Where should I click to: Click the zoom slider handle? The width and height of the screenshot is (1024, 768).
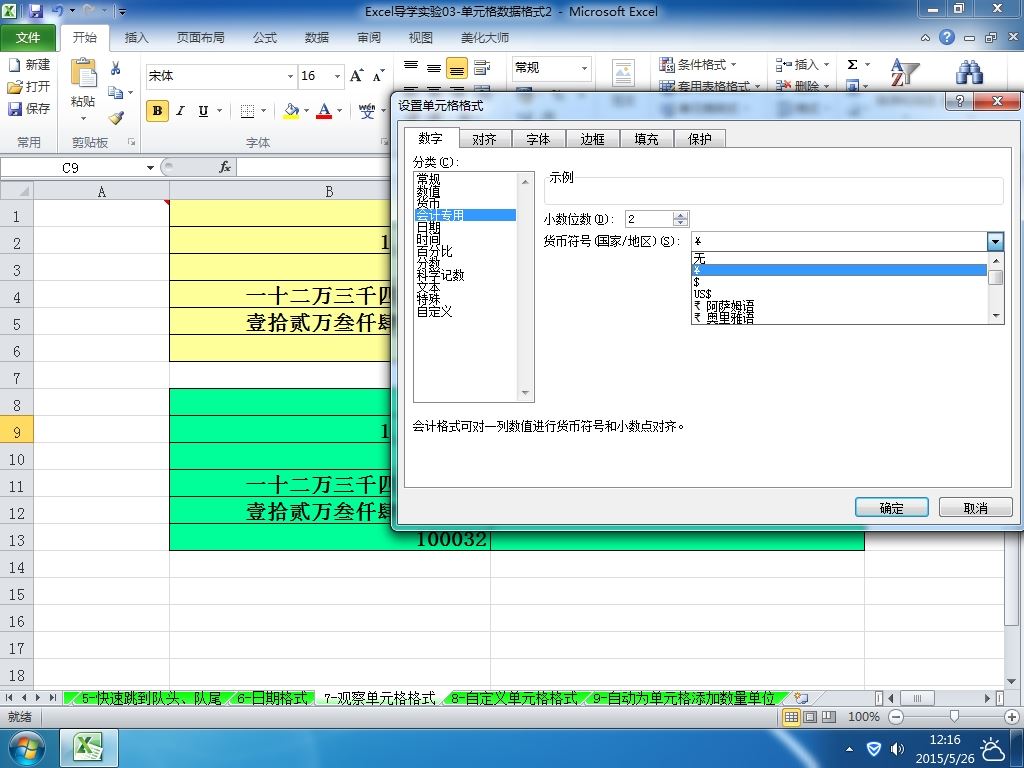[954, 717]
